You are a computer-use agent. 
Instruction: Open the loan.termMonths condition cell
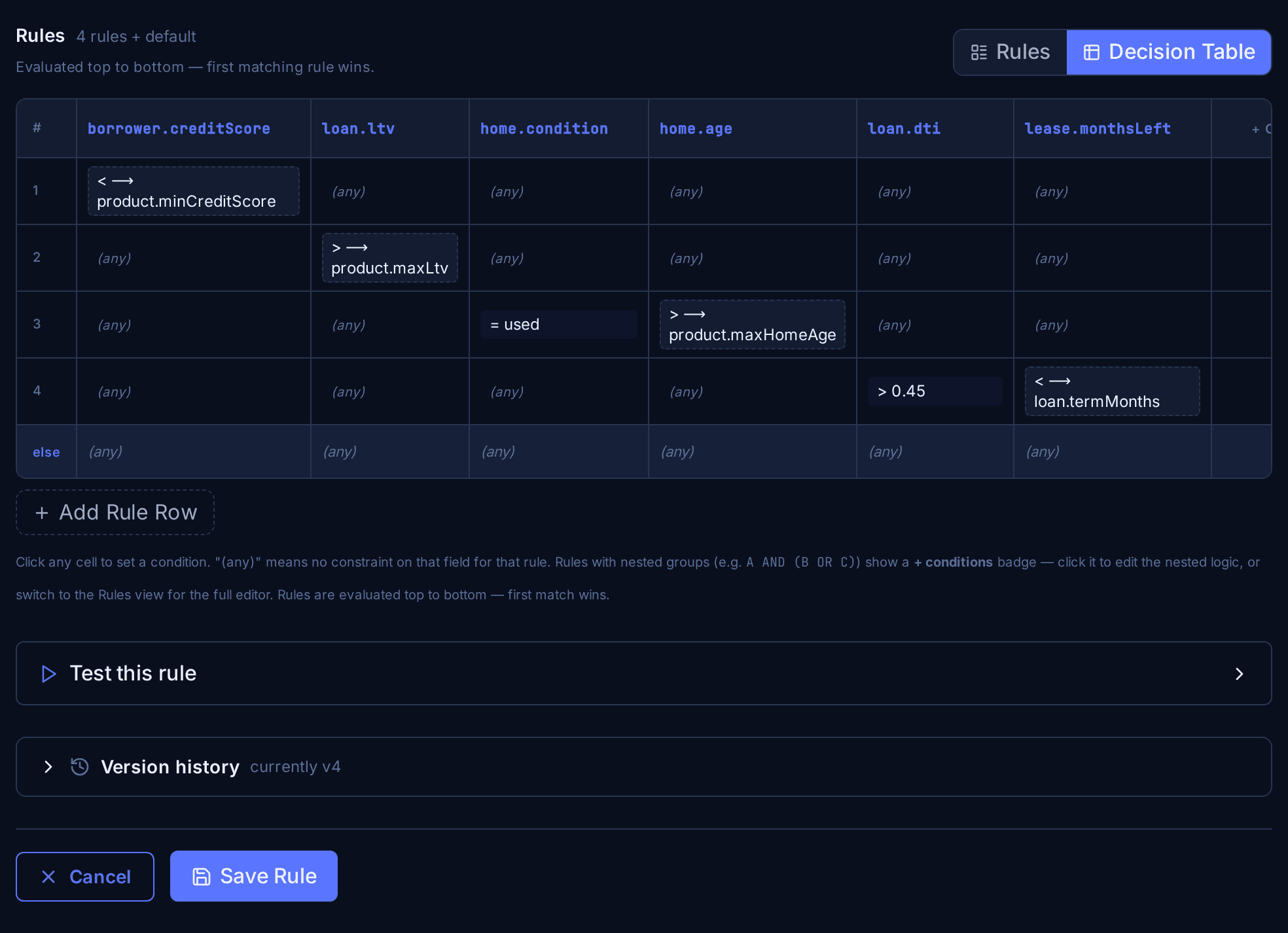pyautogui.click(x=1113, y=391)
